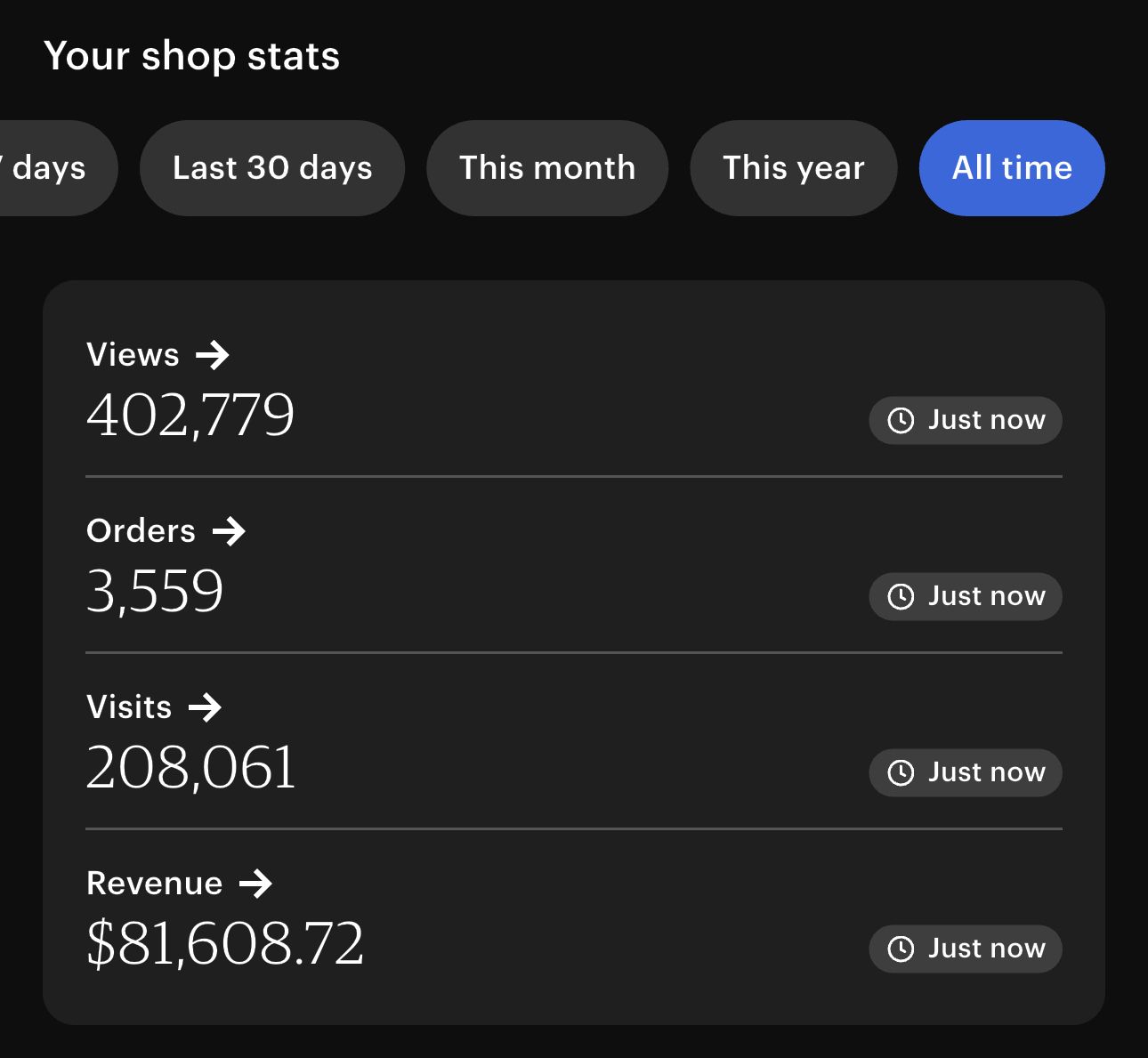This screenshot has width=1148, height=1058.
Task: Click the arrow icon beside Orders
Action: click(x=229, y=531)
